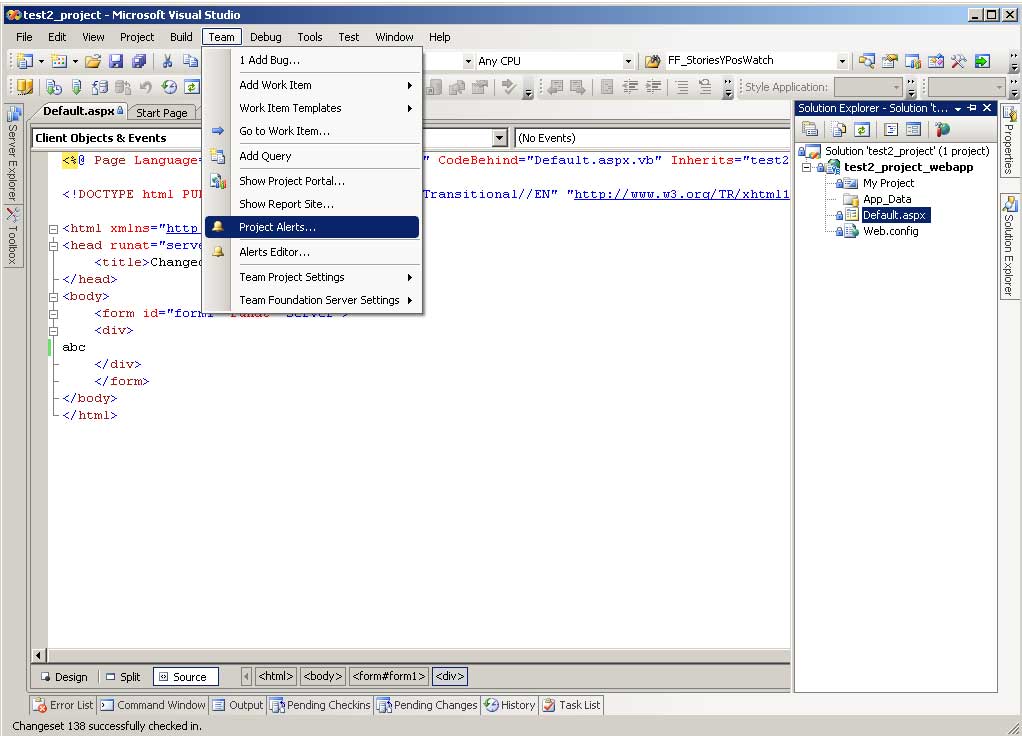Open the Debug menu
The image size is (1022, 736).
coord(266,37)
